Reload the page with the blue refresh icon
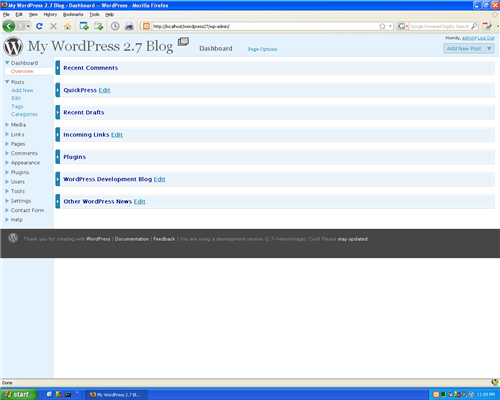Viewport: 500px width, 400px height. (39, 26)
